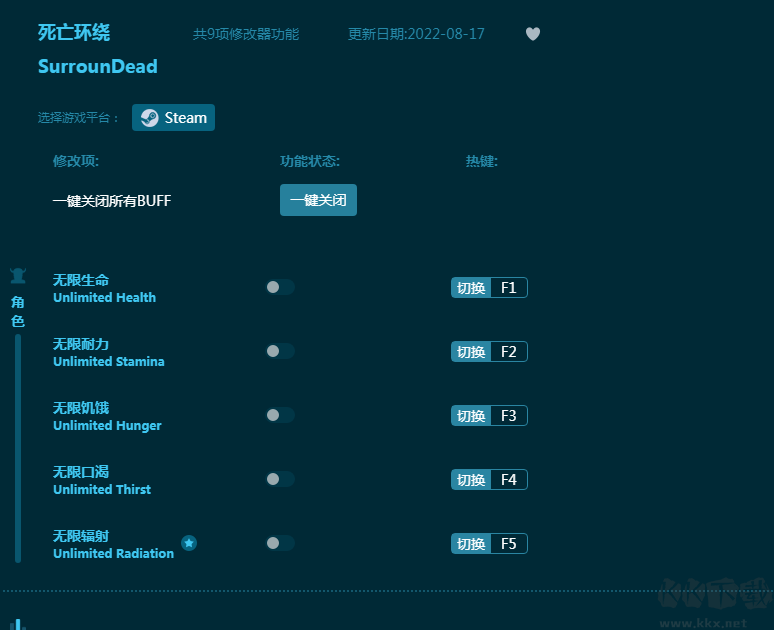Viewport: 774px width, 630px height.
Task: Click the Unlimited Health label
Action: click(104, 298)
